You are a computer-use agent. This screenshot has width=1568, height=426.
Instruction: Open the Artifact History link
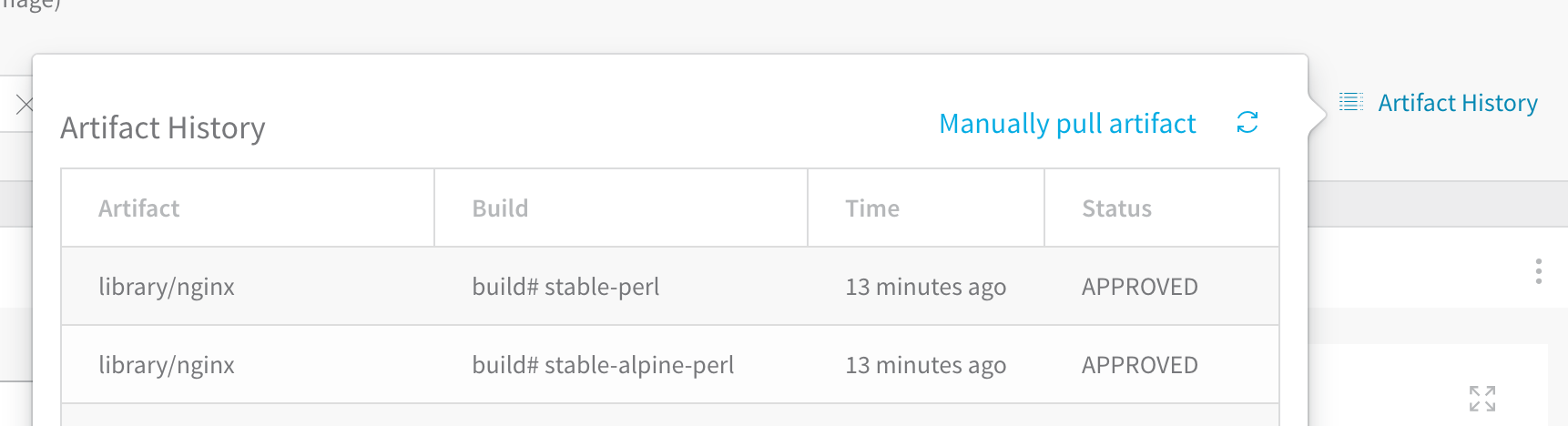click(1458, 103)
